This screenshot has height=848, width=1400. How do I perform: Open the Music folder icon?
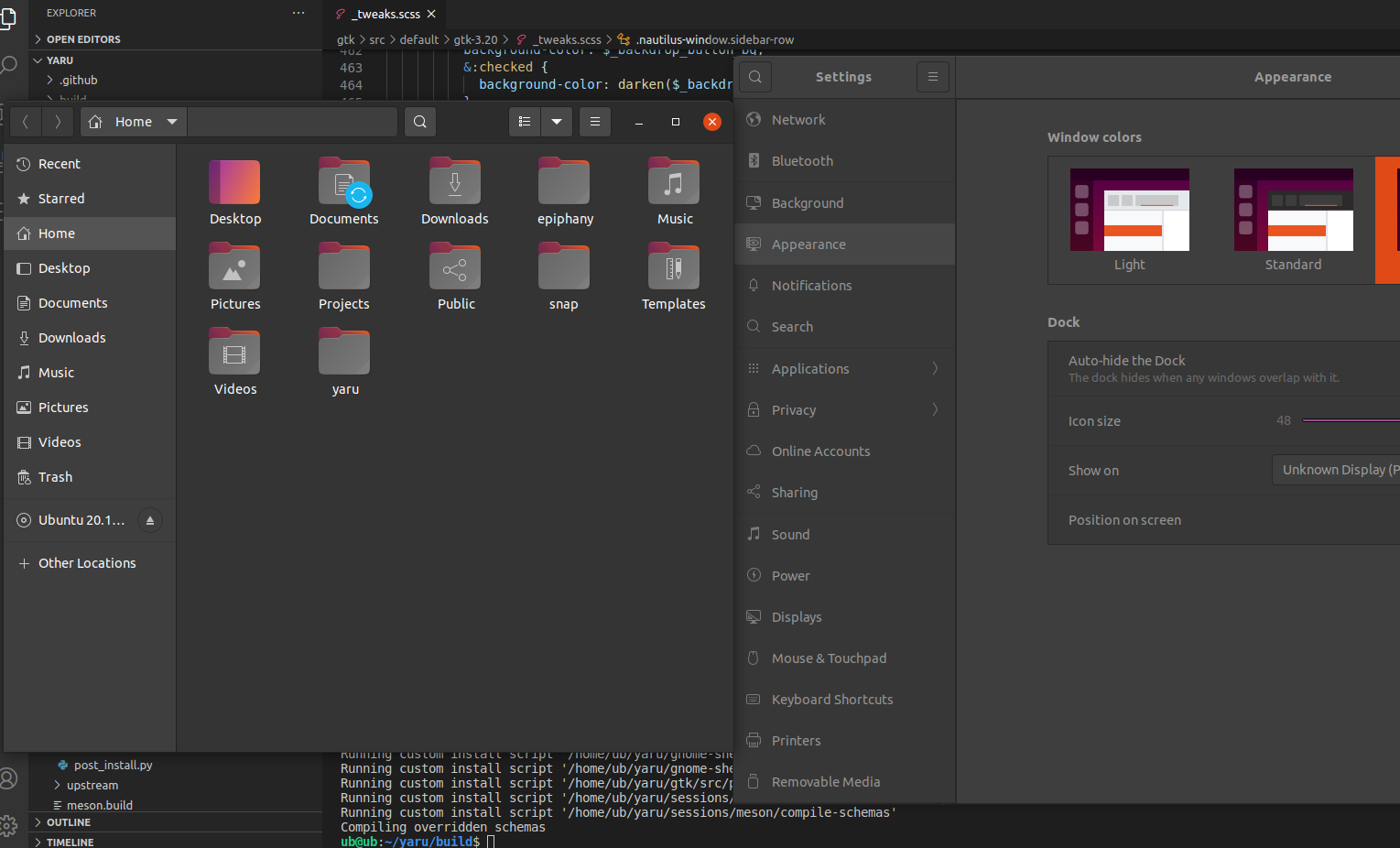point(674,182)
